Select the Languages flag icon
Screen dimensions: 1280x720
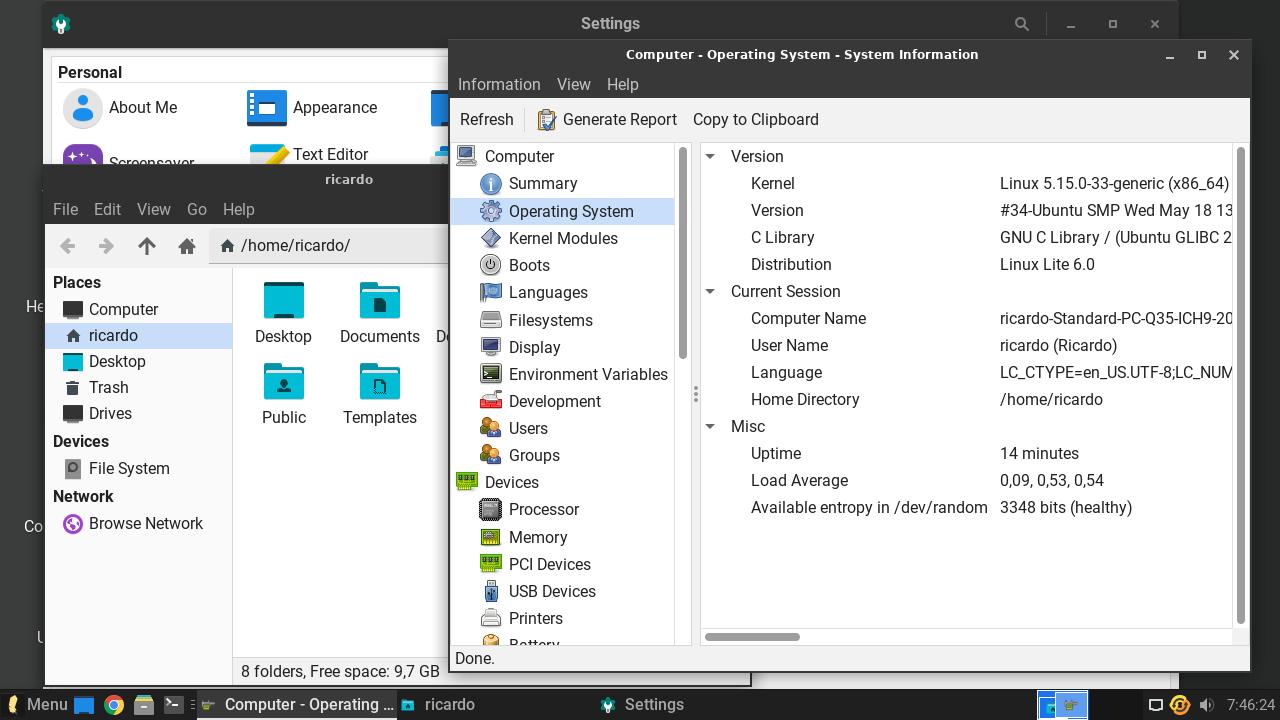[x=490, y=292]
